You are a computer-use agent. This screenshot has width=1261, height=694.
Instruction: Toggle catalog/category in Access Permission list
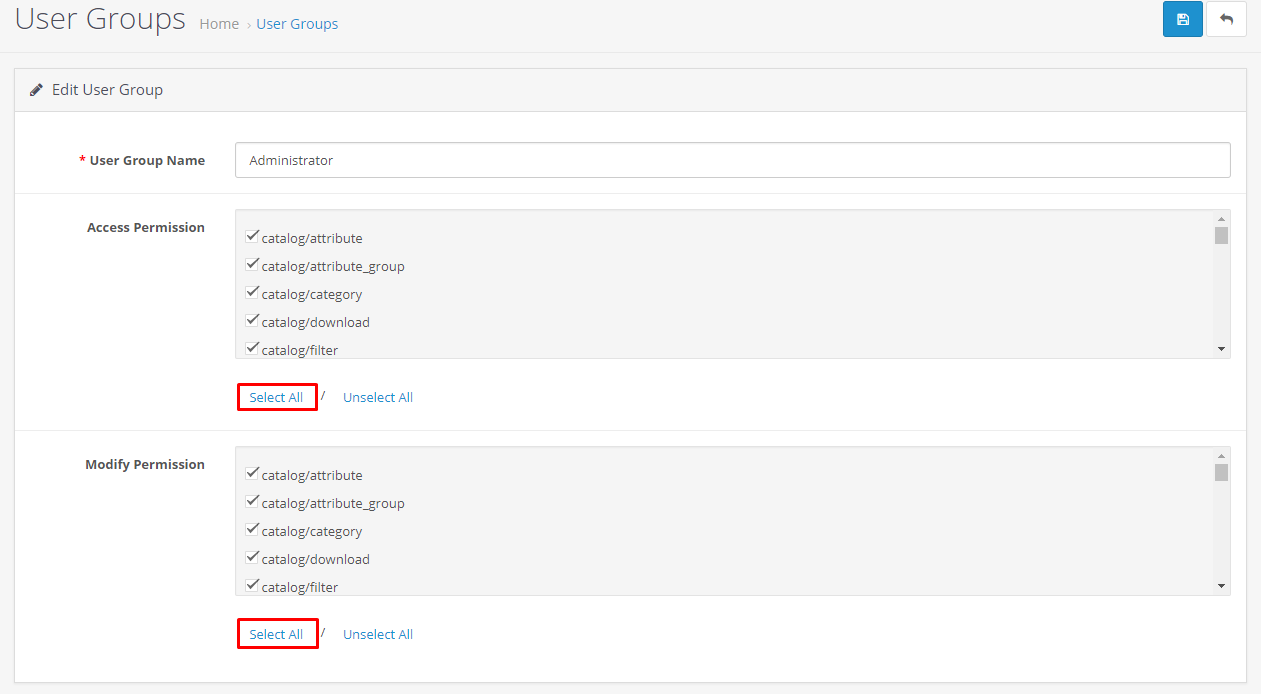252,293
